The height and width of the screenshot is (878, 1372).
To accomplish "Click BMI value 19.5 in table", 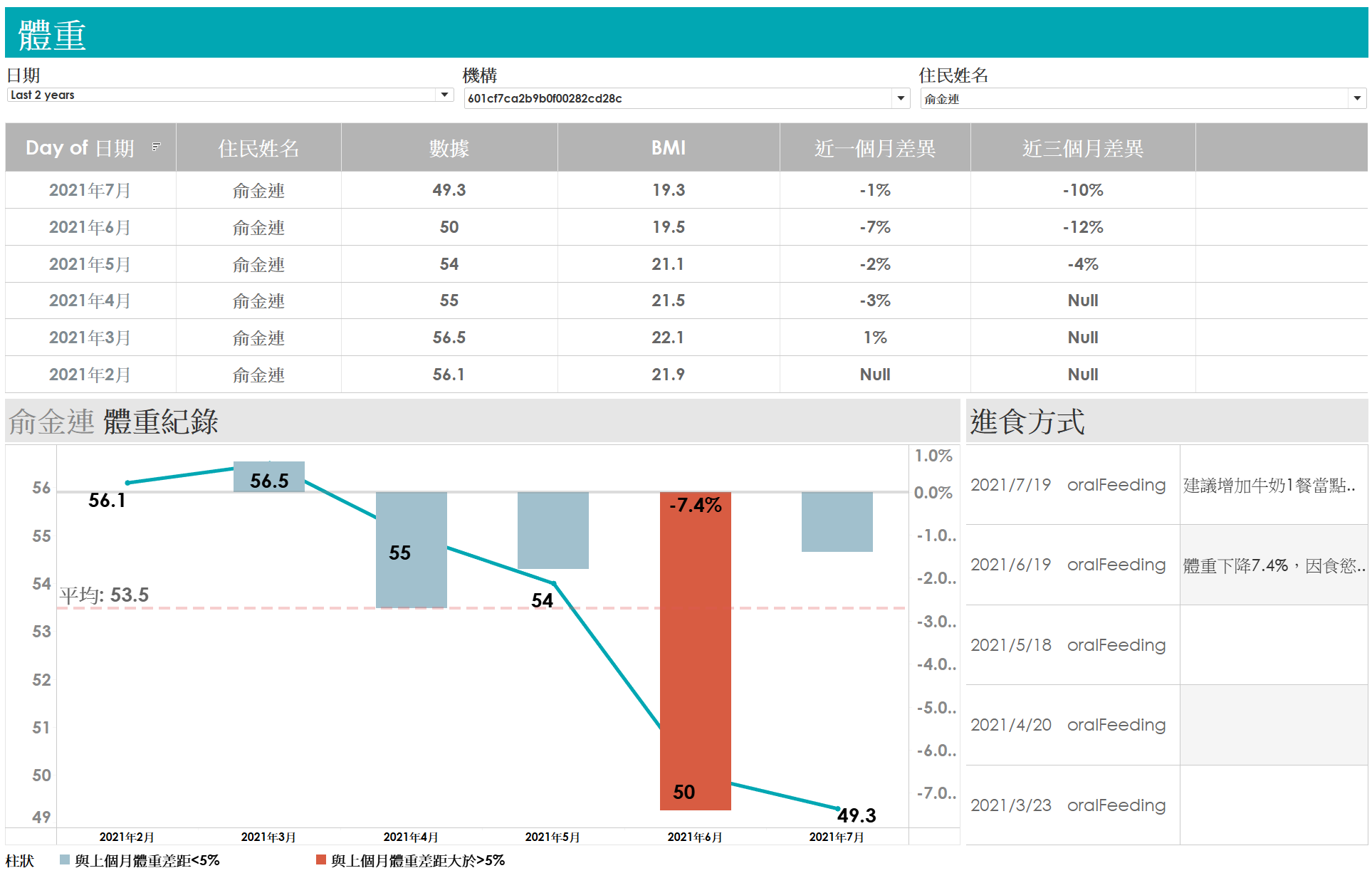I will click(669, 227).
